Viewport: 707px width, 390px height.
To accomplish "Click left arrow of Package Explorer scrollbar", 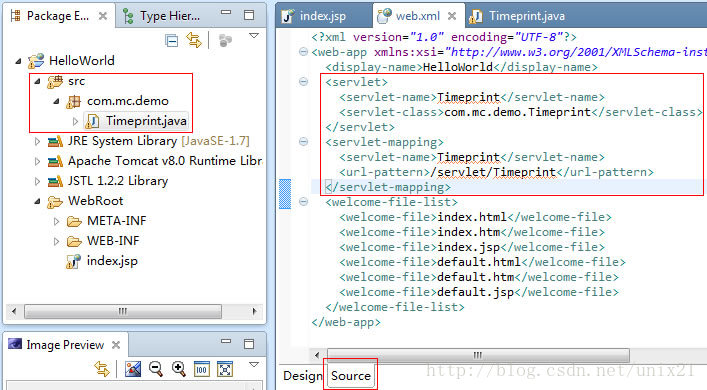I will pos(14,312).
